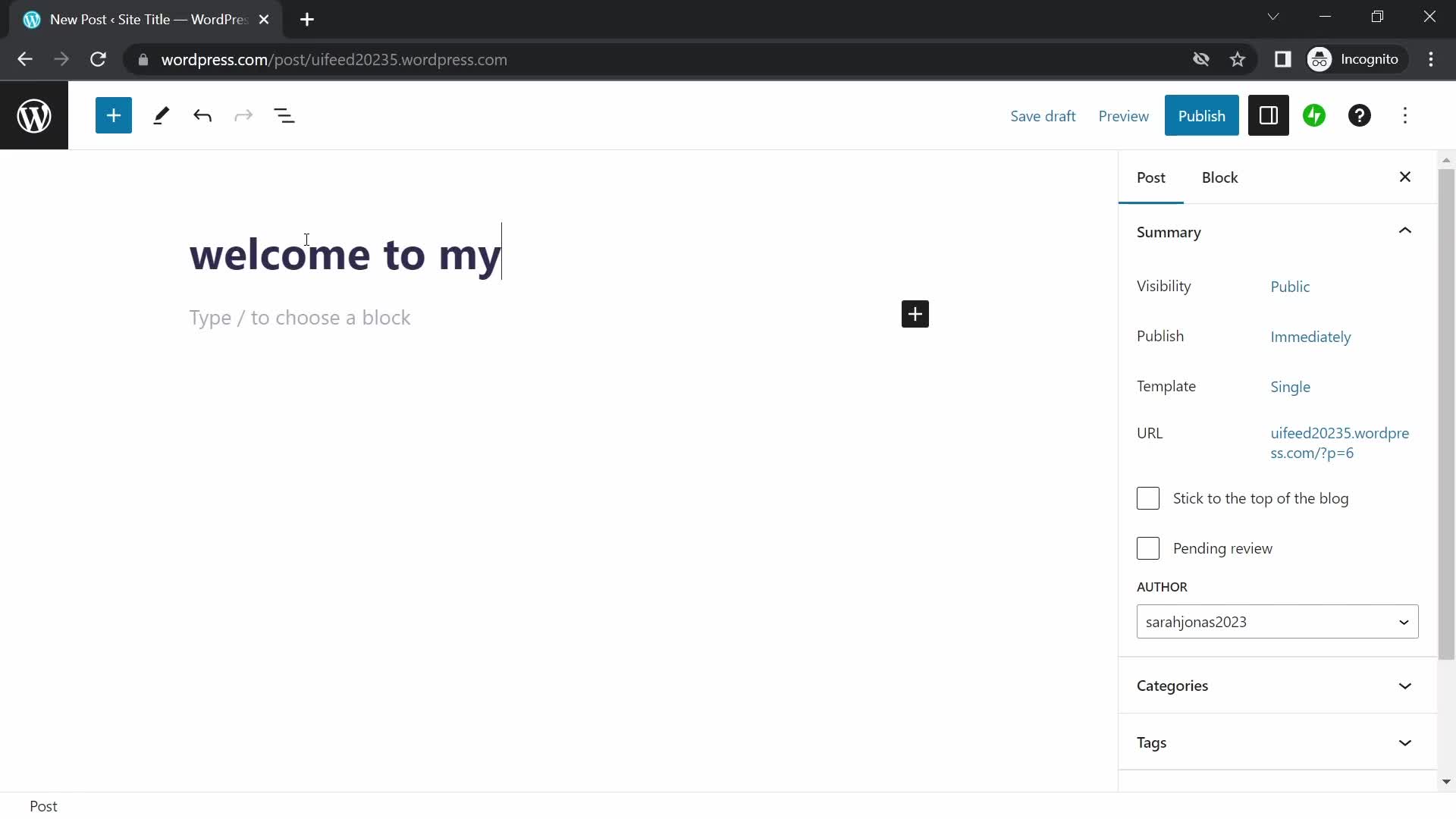
Task: Enable the Pending review checkbox
Action: (x=1148, y=548)
